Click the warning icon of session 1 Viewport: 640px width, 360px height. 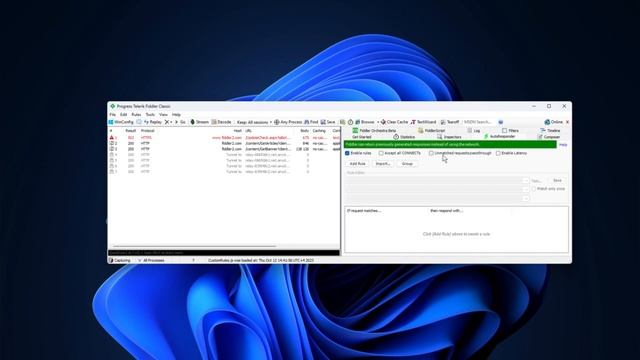point(111,138)
